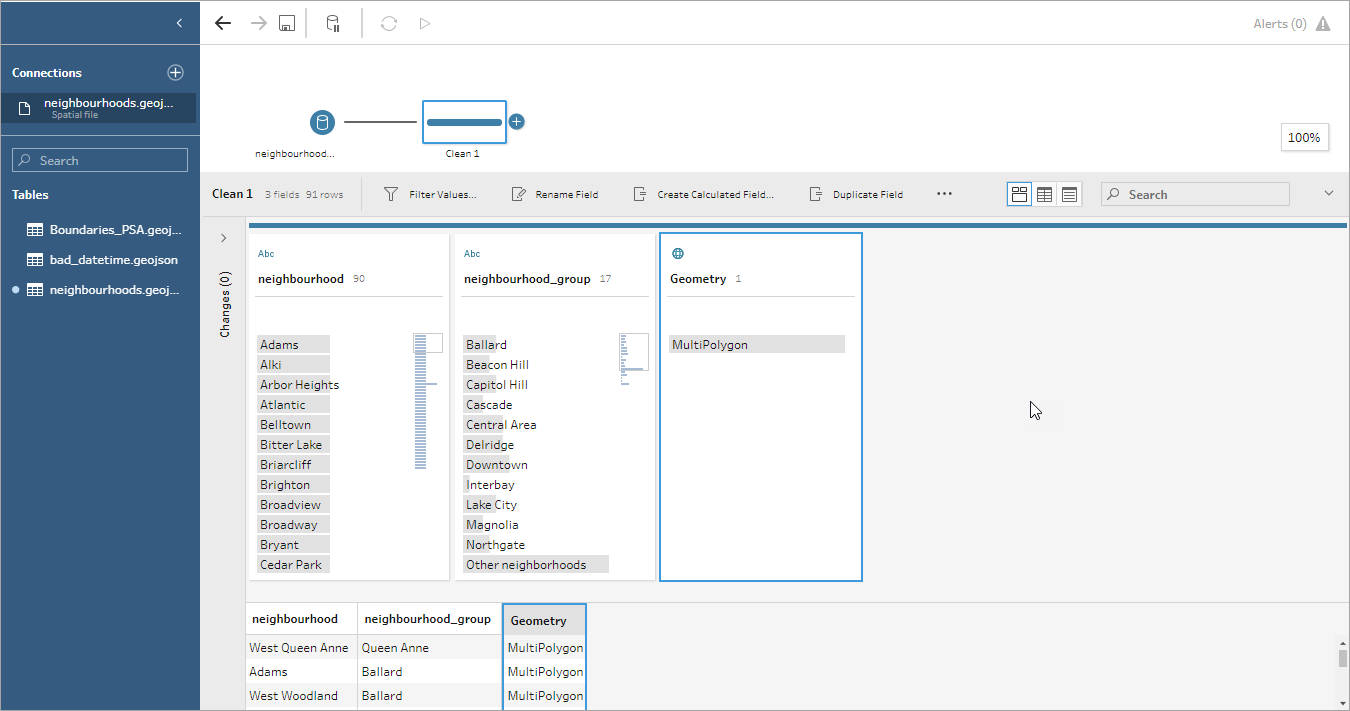This screenshot has height=711, width=1350.
Task: Open more options ellipsis menu
Action: point(944,194)
